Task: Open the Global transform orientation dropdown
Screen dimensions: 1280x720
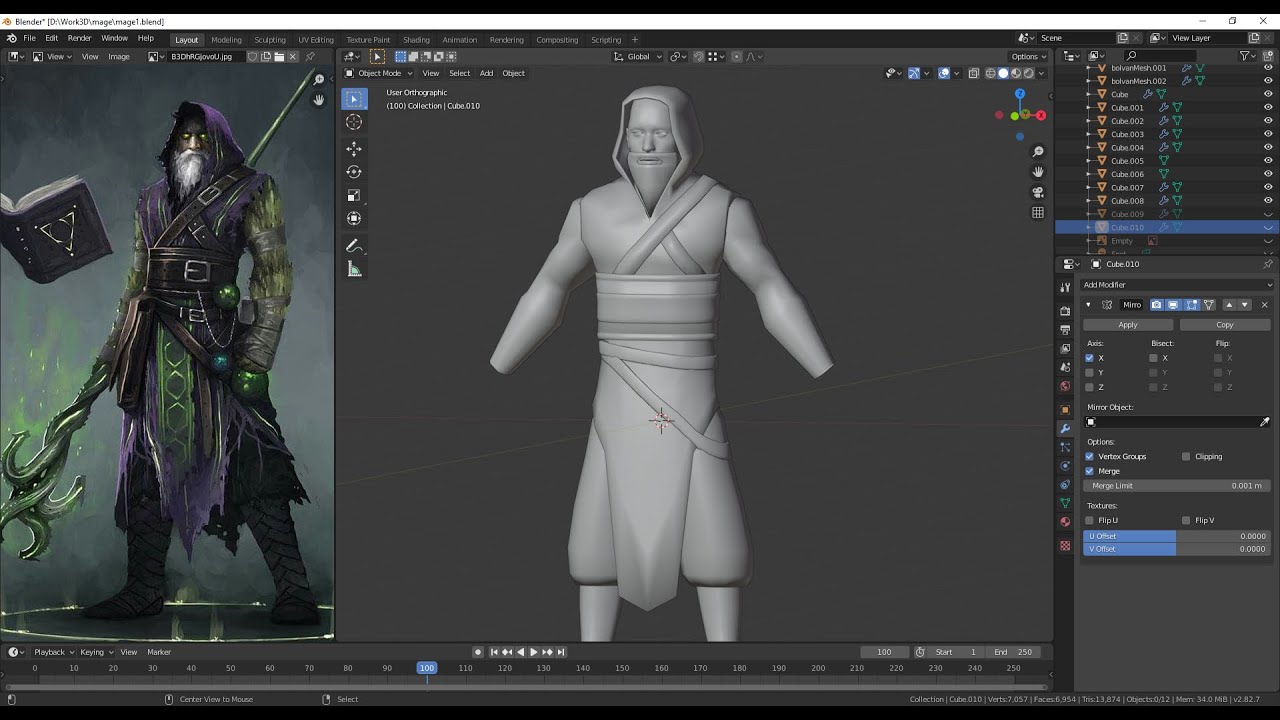Action: (x=638, y=56)
